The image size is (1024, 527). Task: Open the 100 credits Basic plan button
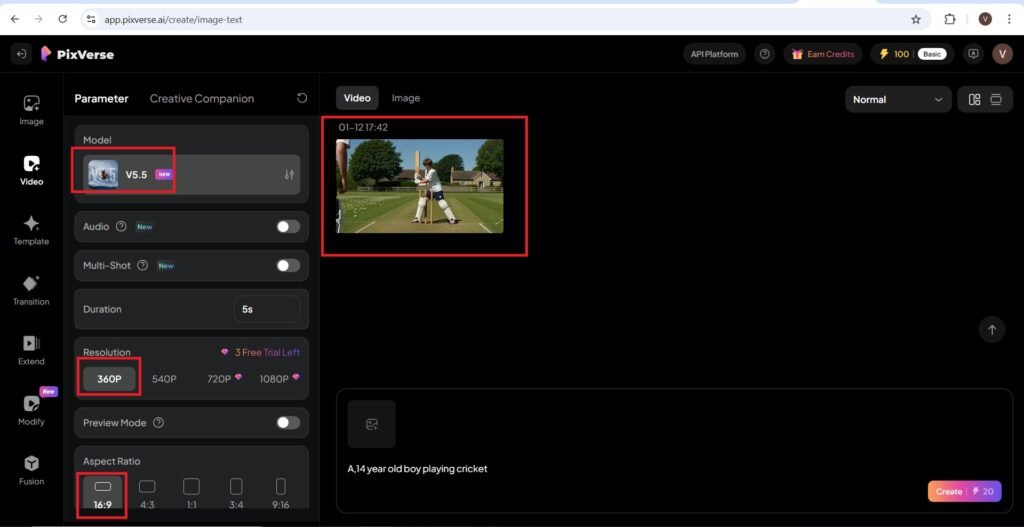point(912,54)
